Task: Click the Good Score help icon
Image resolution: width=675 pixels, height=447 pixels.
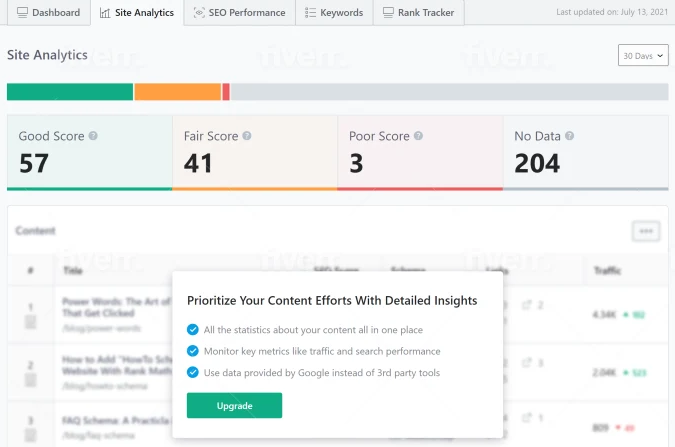Action: (93, 136)
